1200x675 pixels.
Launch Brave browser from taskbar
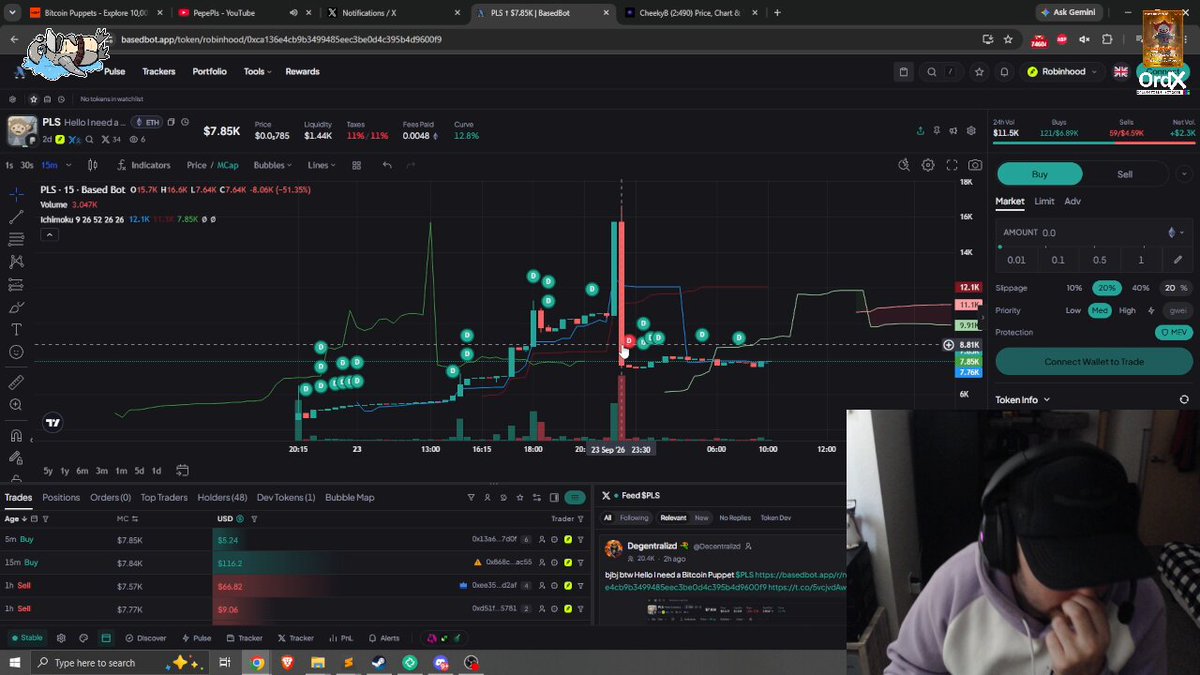(x=287, y=662)
